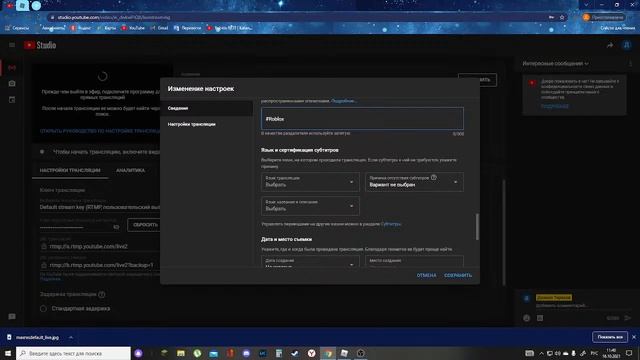Viewport: 640px width, 360px height.
Task: Select the standard delay radio button
Action: (x=43, y=309)
